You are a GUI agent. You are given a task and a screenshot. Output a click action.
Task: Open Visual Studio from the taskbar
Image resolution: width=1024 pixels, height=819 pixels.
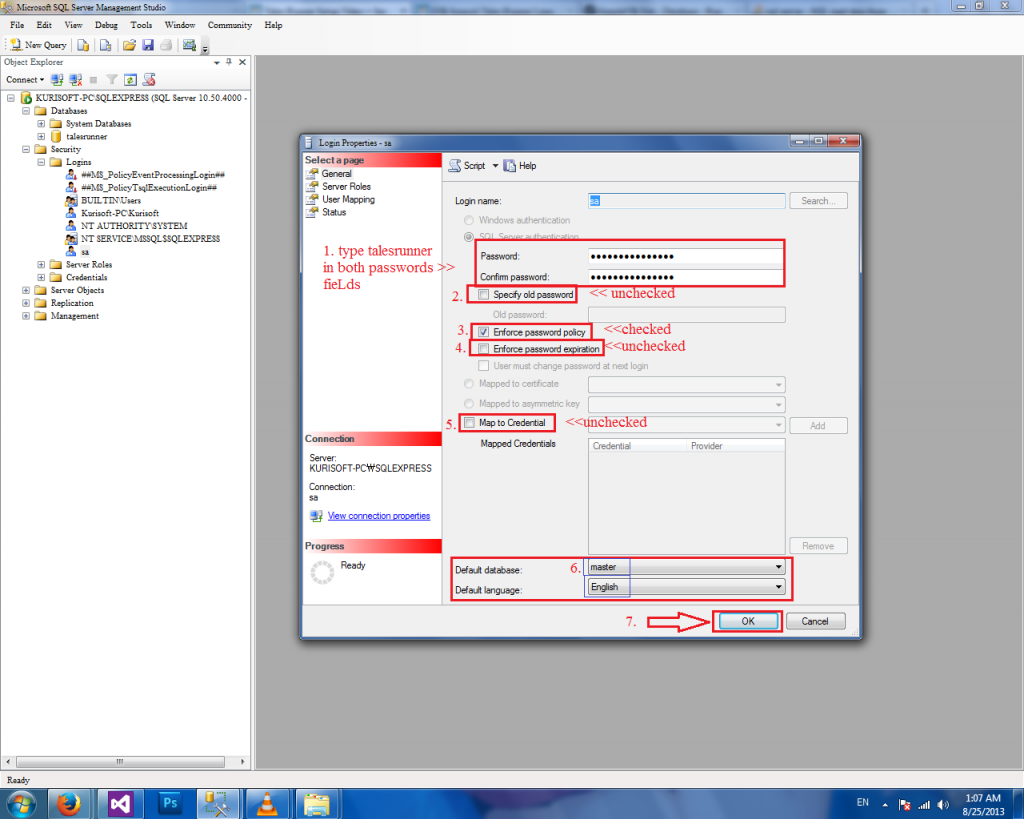click(x=121, y=802)
